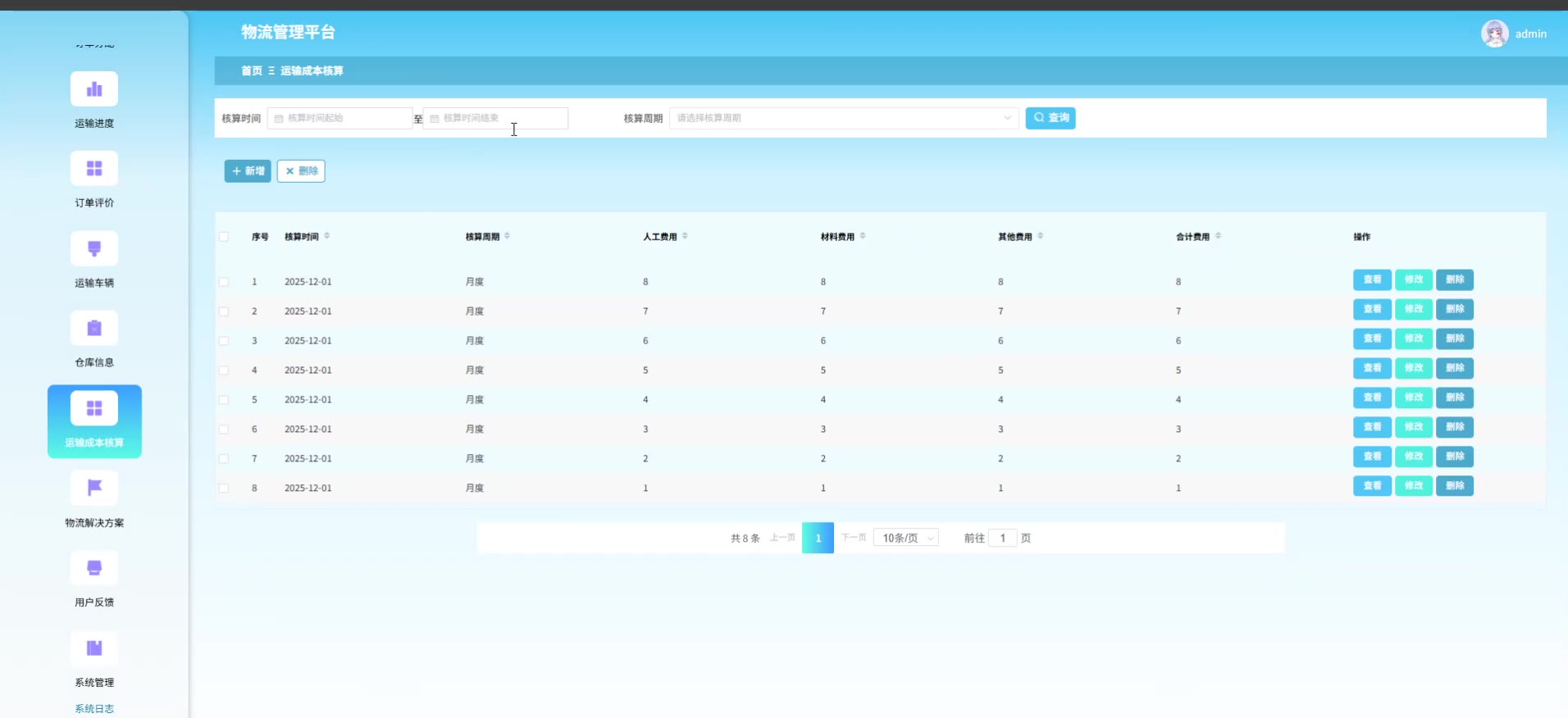The width and height of the screenshot is (1568, 718).
Task: Open the 运输进度 bar chart icon
Action: pos(94,89)
